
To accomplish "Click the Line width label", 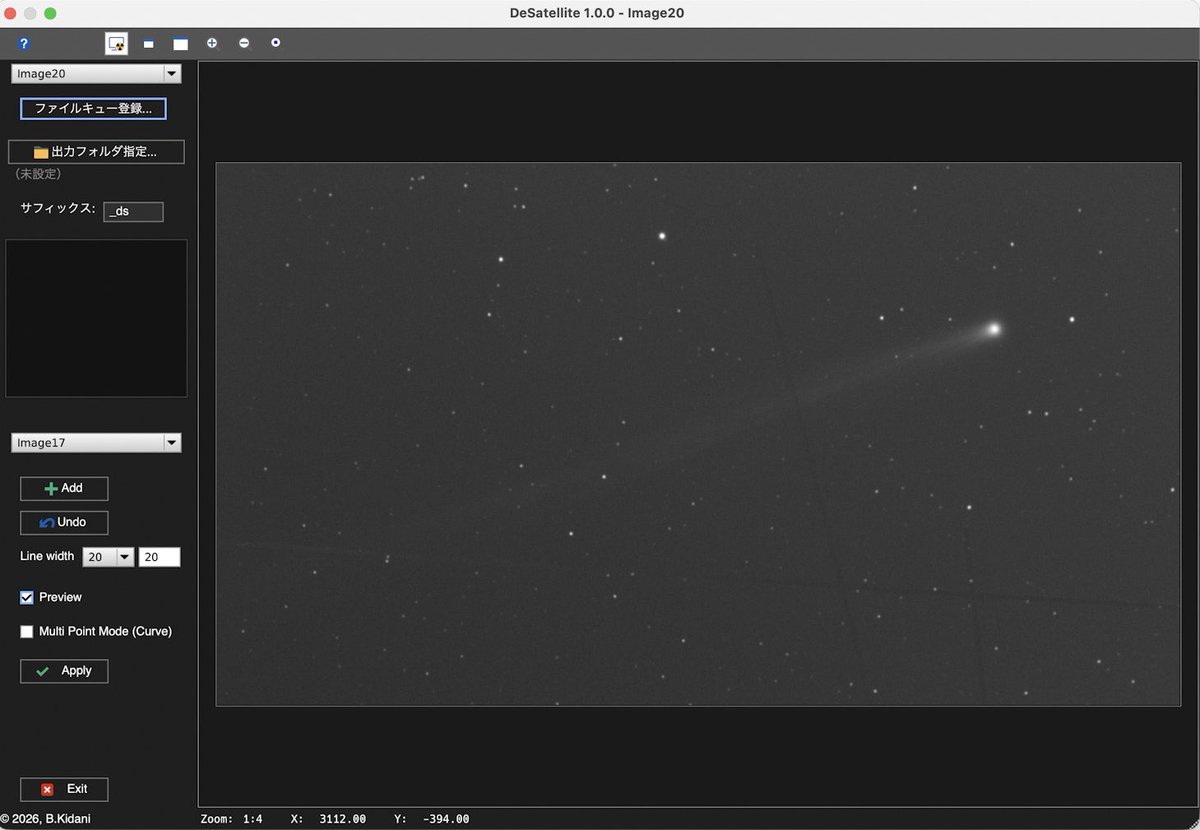I will point(47,556).
